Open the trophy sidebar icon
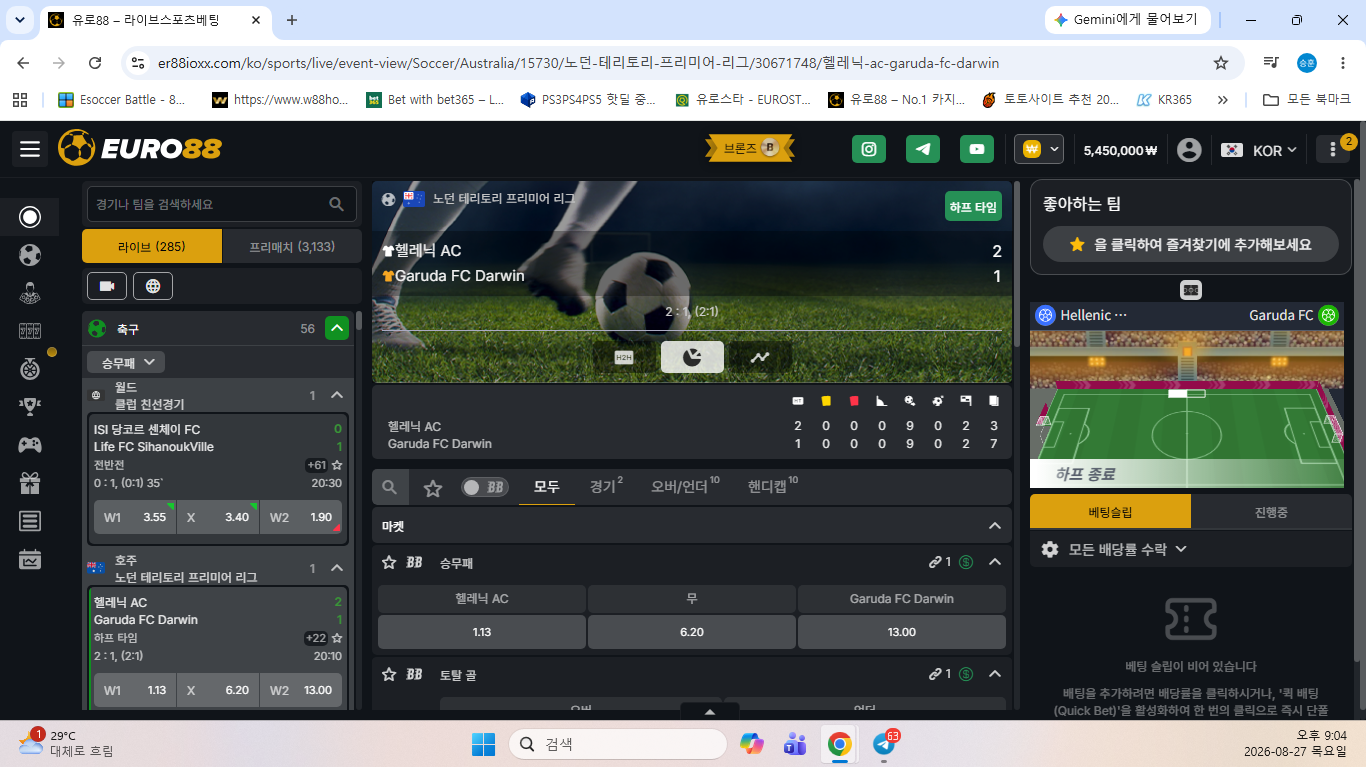Image resolution: width=1366 pixels, height=767 pixels. [x=30, y=407]
